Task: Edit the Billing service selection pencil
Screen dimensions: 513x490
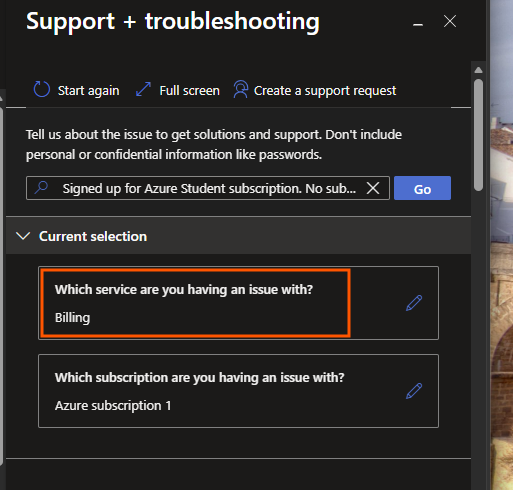Action: click(414, 303)
